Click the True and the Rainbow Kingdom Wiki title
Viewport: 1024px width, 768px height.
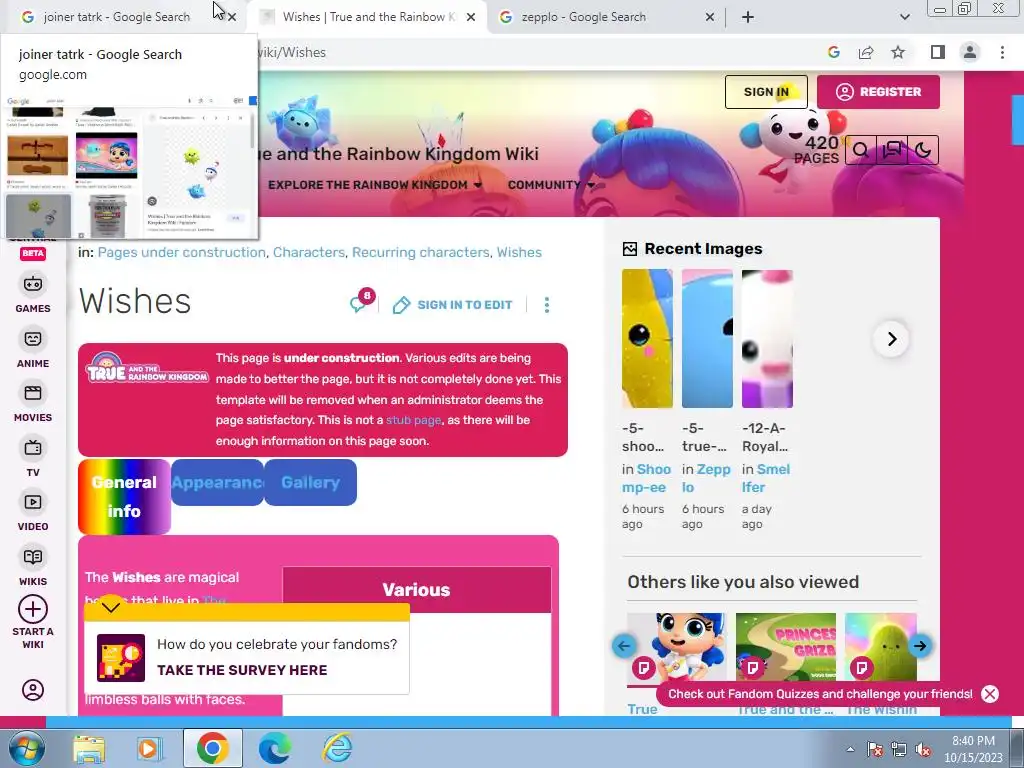pyautogui.click(x=398, y=154)
